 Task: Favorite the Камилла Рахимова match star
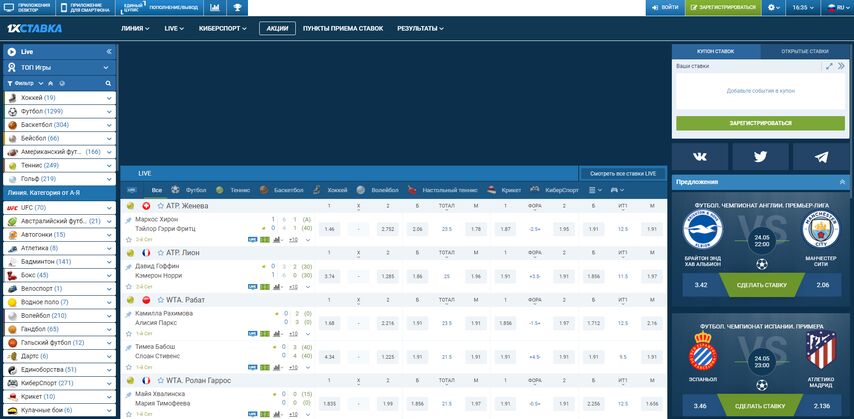129,333
